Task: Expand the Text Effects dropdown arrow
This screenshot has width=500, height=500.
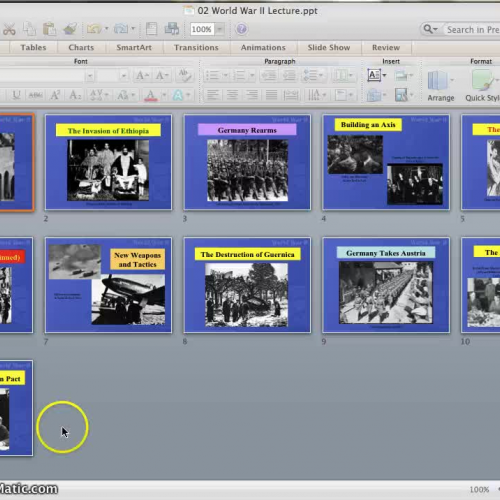Action: tap(188, 95)
